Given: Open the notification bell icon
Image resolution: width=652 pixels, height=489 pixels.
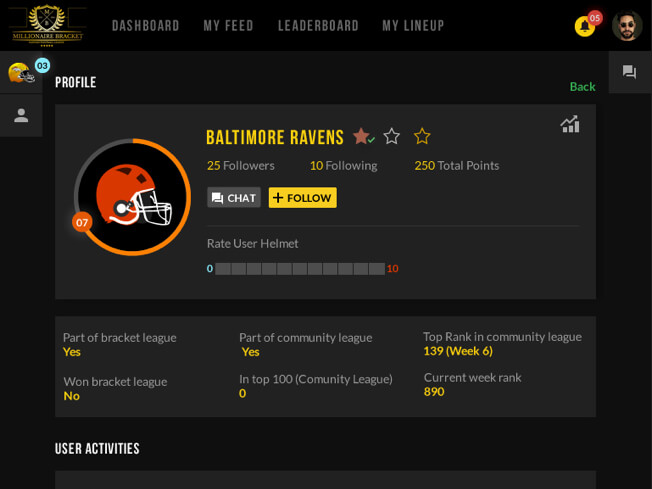Looking at the screenshot, I should [x=584, y=26].
